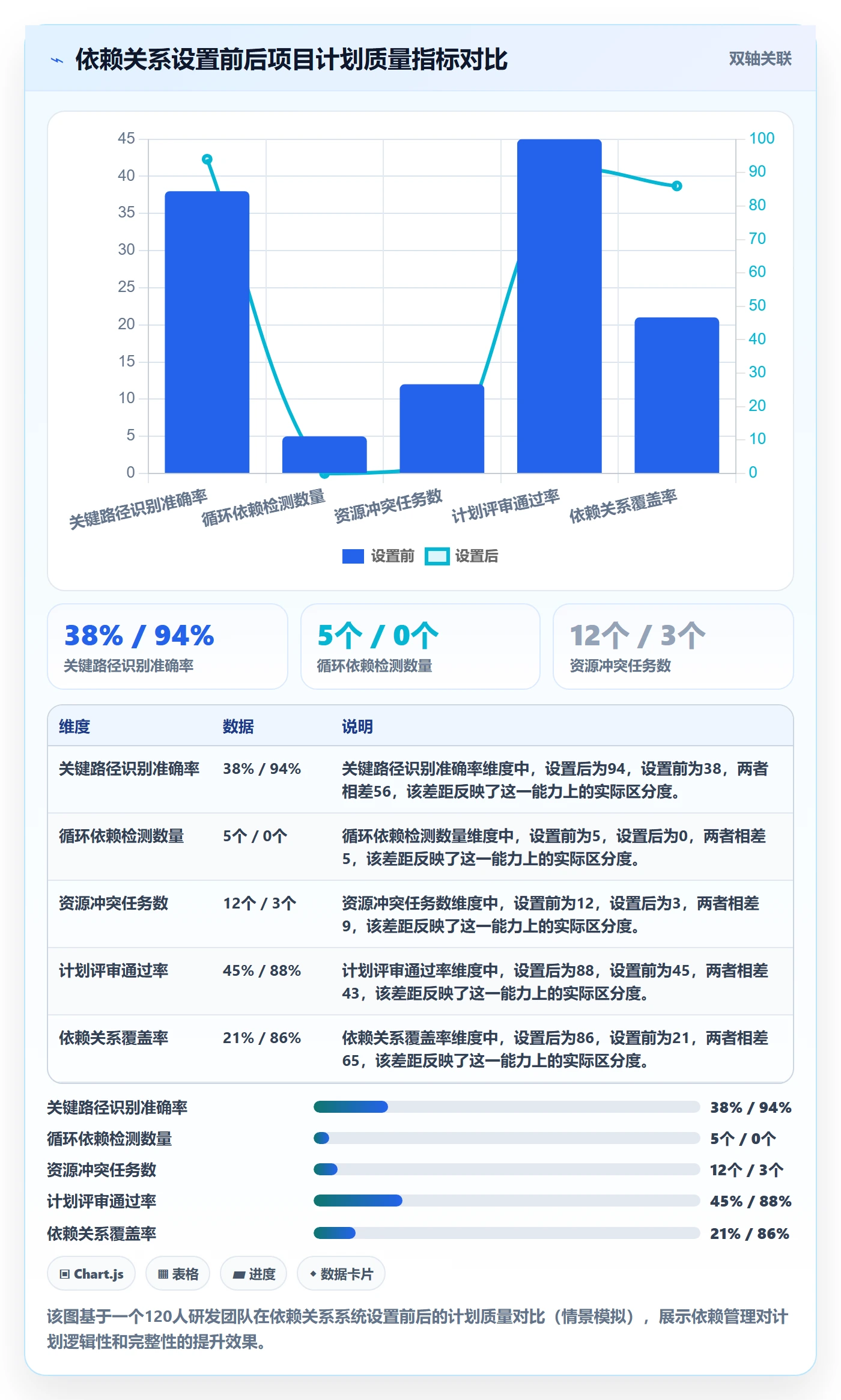Click the 依赖关系覆盖率 bar in chart
841x1400 pixels.
coord(677,395)
